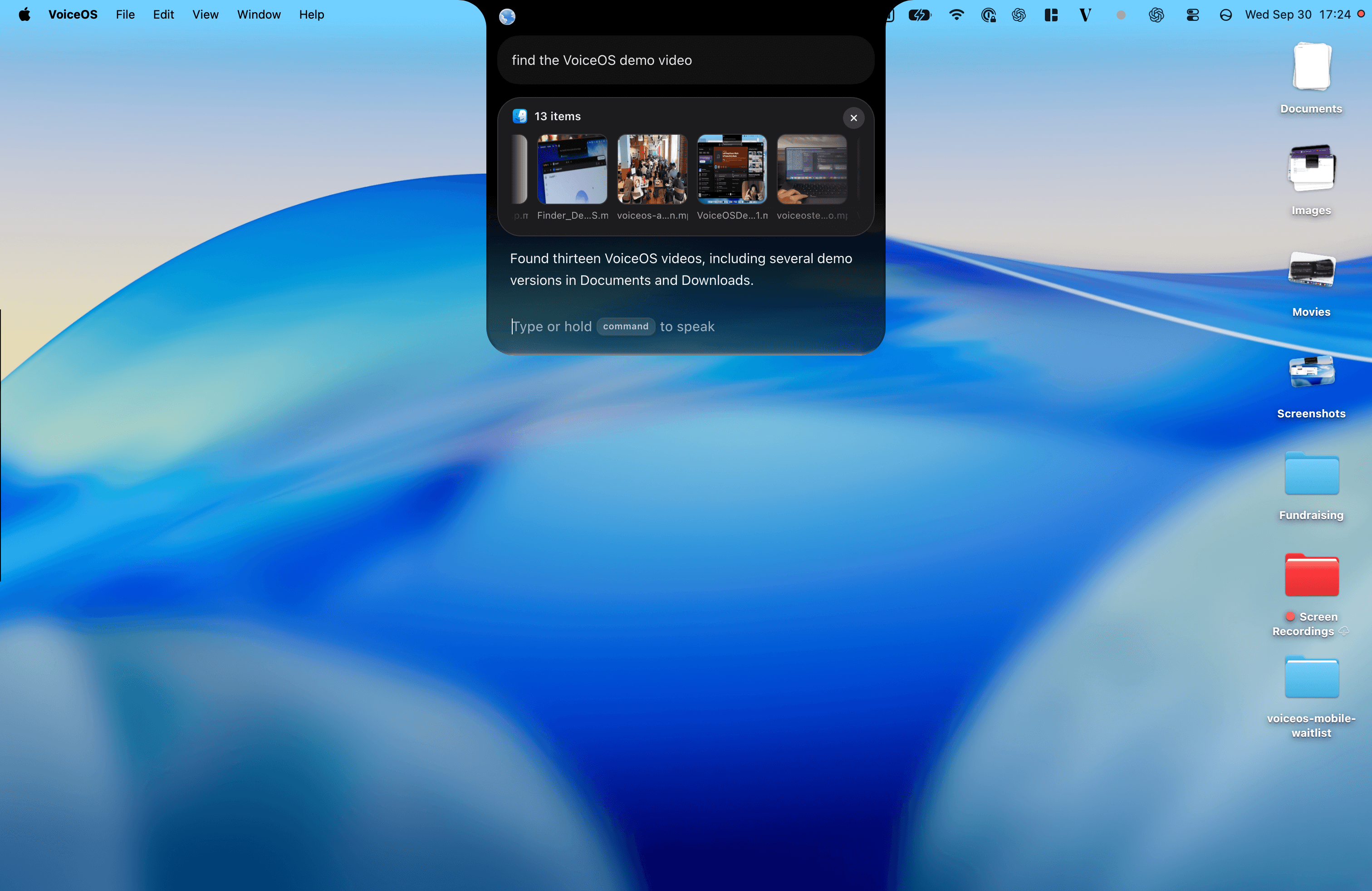The width and height of the screenshot is (1372, 891).
Task: Select the voiceoste...o.m video thumbnail
Action: click(812, 169)
